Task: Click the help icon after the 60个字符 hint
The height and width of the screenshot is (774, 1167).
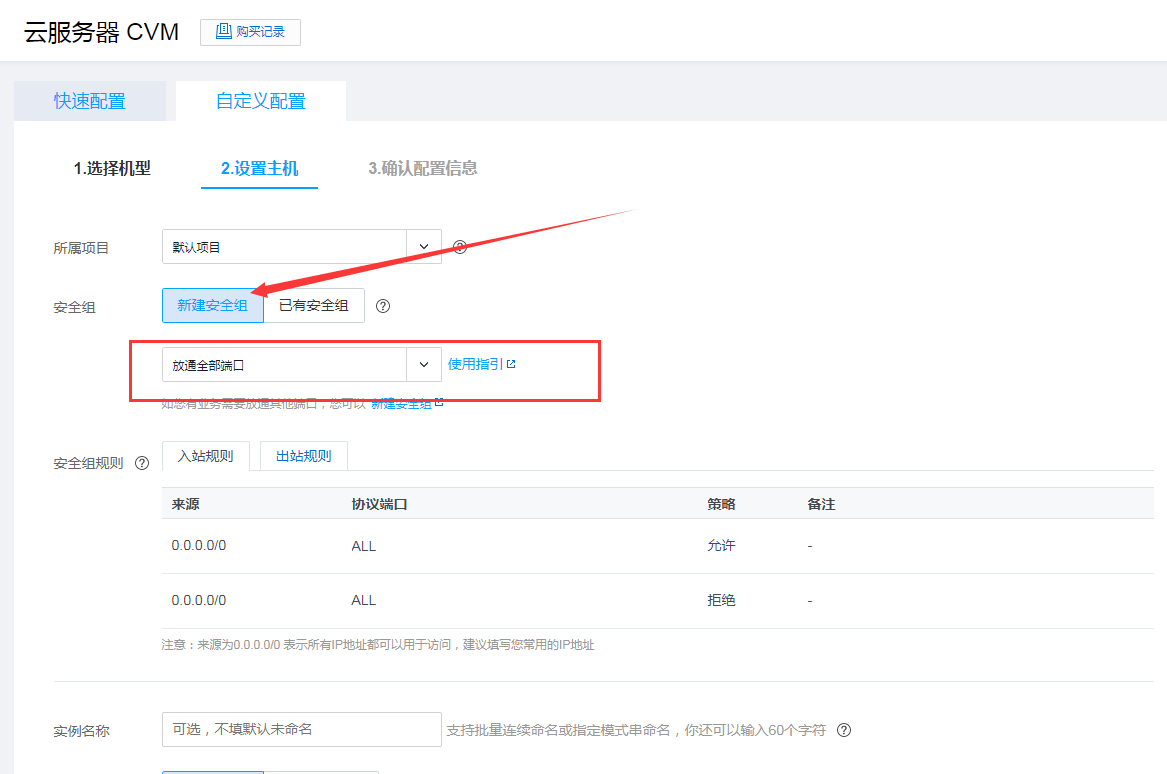Action: (843, 730)
